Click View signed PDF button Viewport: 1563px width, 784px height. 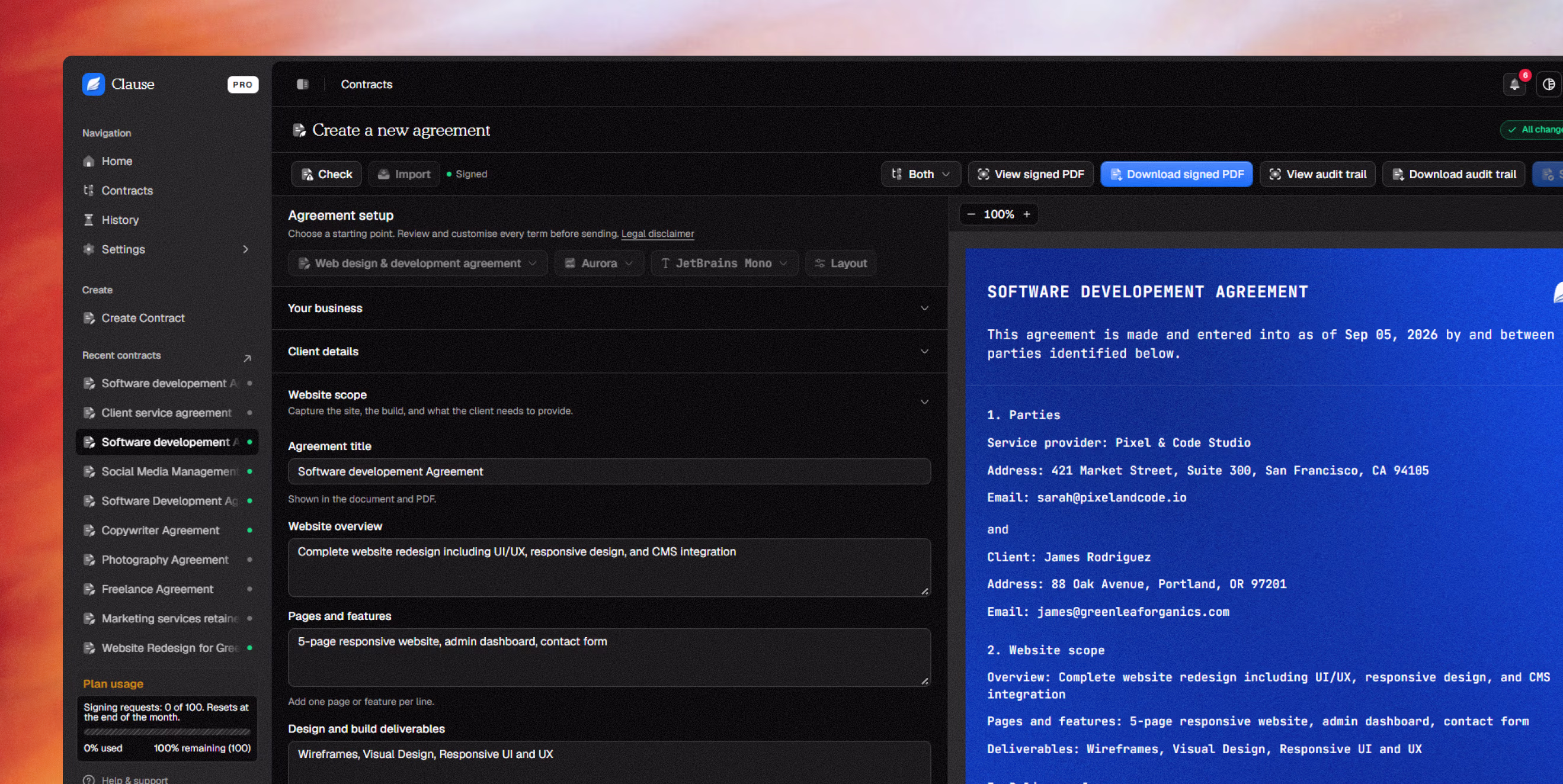(1031, 175)
